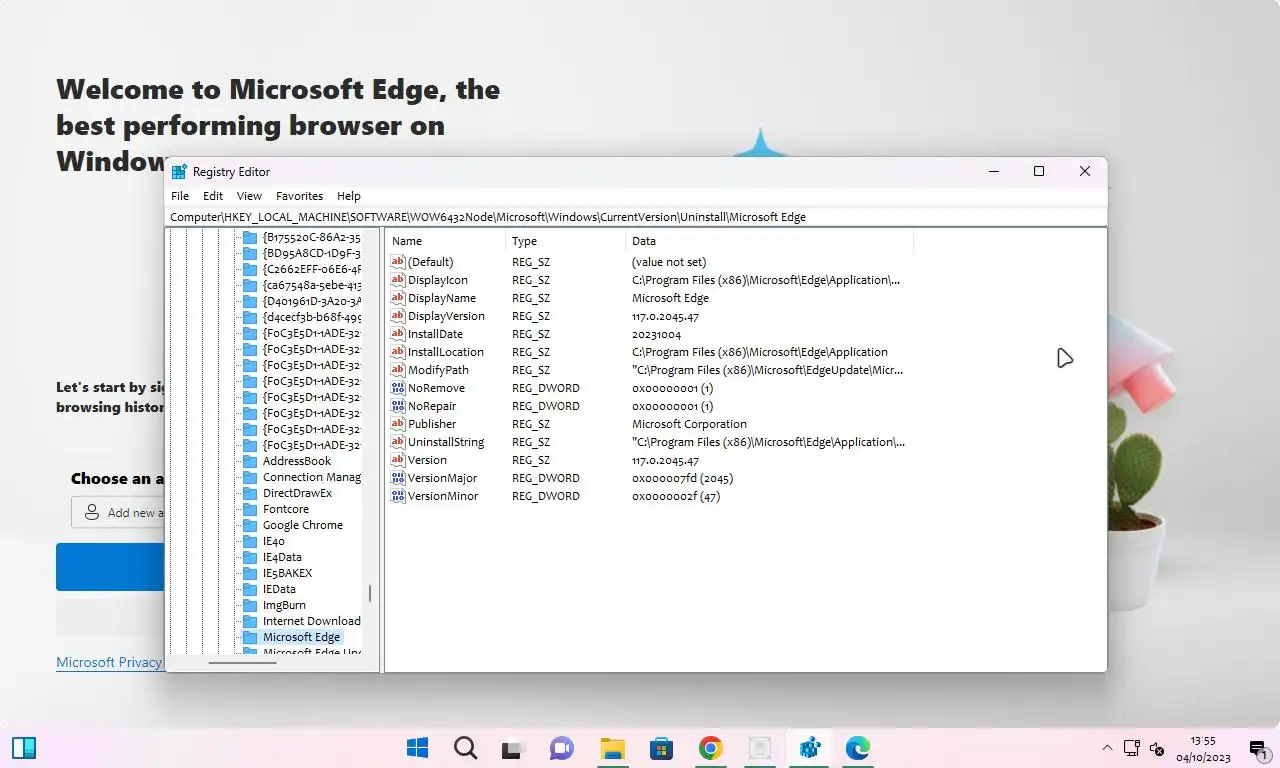Viewport: 1280px width, 768px height.
Task: Select the DisplayVersion string value icon
Action: pos(398,316)
